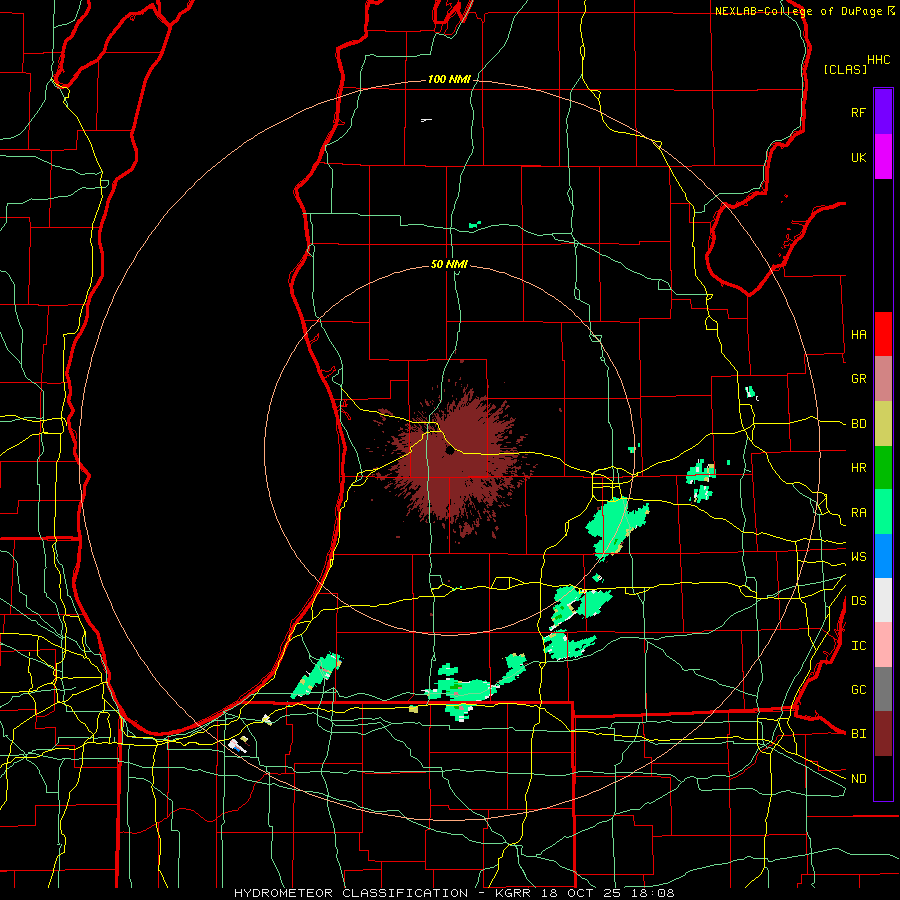The width and height of the screenshot is (900, 900).
Task: Choose the white DS legend swatch
Action: coord(883,600)
